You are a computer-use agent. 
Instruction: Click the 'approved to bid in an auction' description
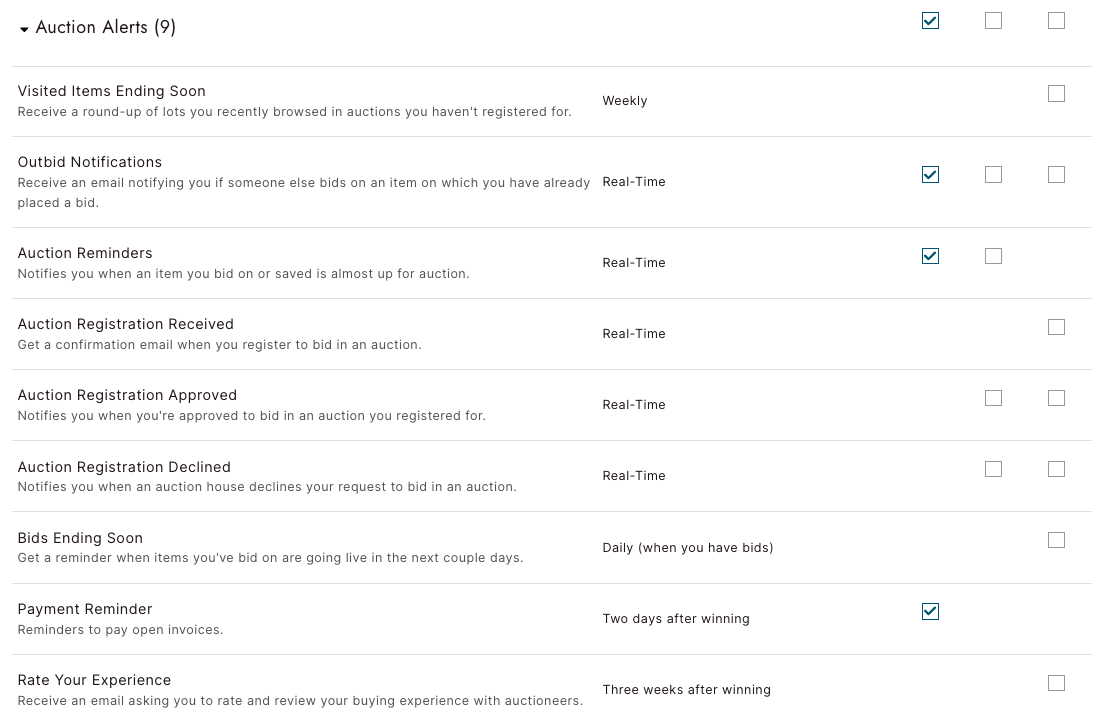click(251, 416)
